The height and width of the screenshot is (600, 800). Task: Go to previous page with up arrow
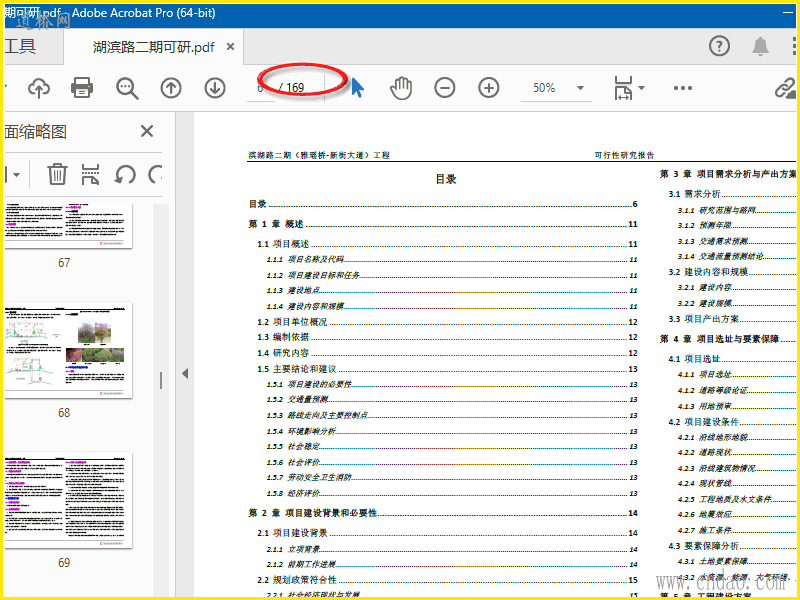pyautogui.click(x=171, y=88)
